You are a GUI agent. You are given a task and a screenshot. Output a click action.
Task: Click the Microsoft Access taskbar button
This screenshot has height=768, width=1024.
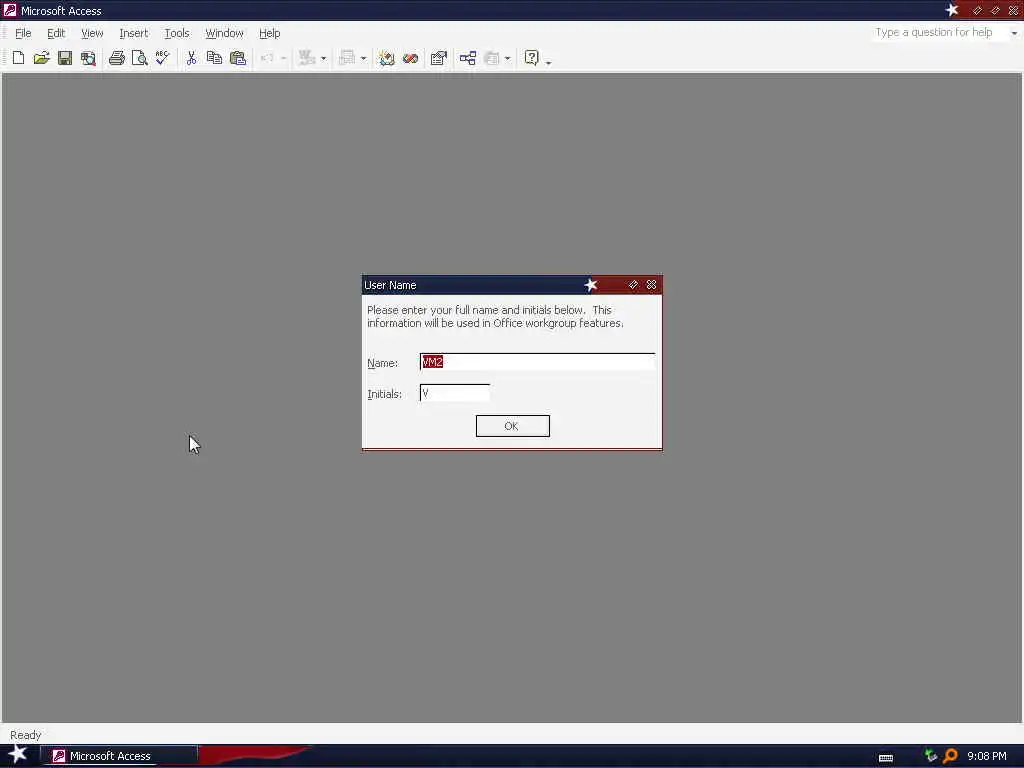pos(119,756)
